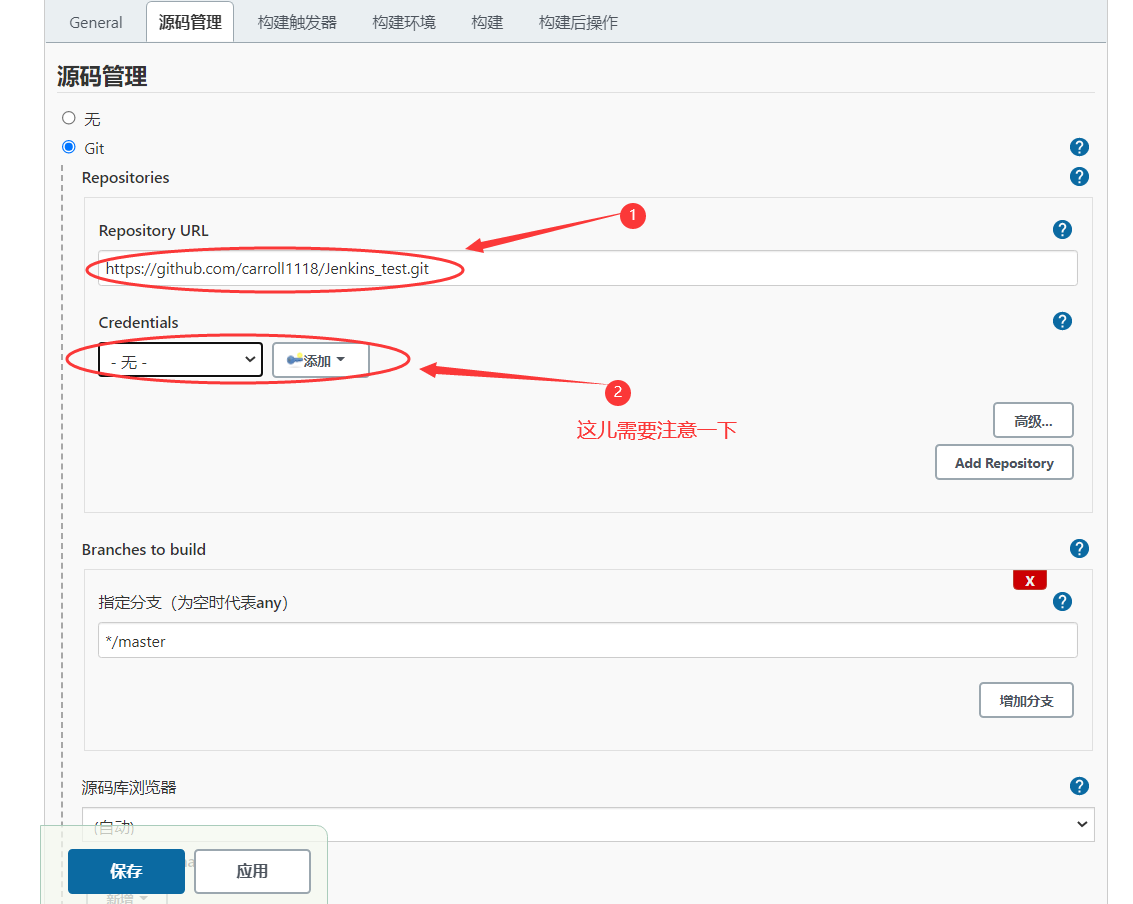The height and width of the screenshot is (904, 1133).
Task: Delete branch with red X button
Action: [x=1030, y=580]
